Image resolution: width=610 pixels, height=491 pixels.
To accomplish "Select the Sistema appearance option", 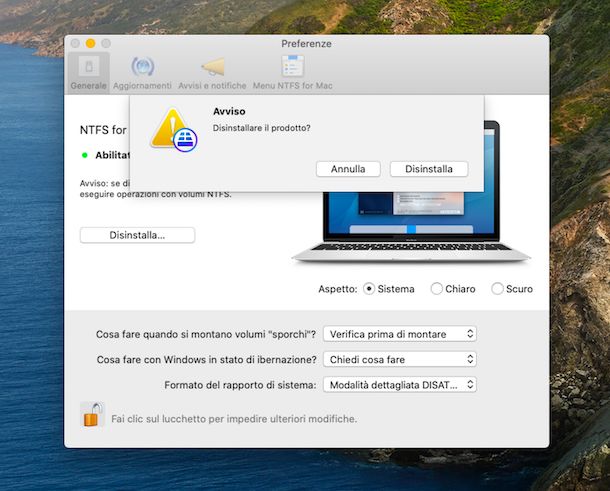I will [x=369, y=289].
